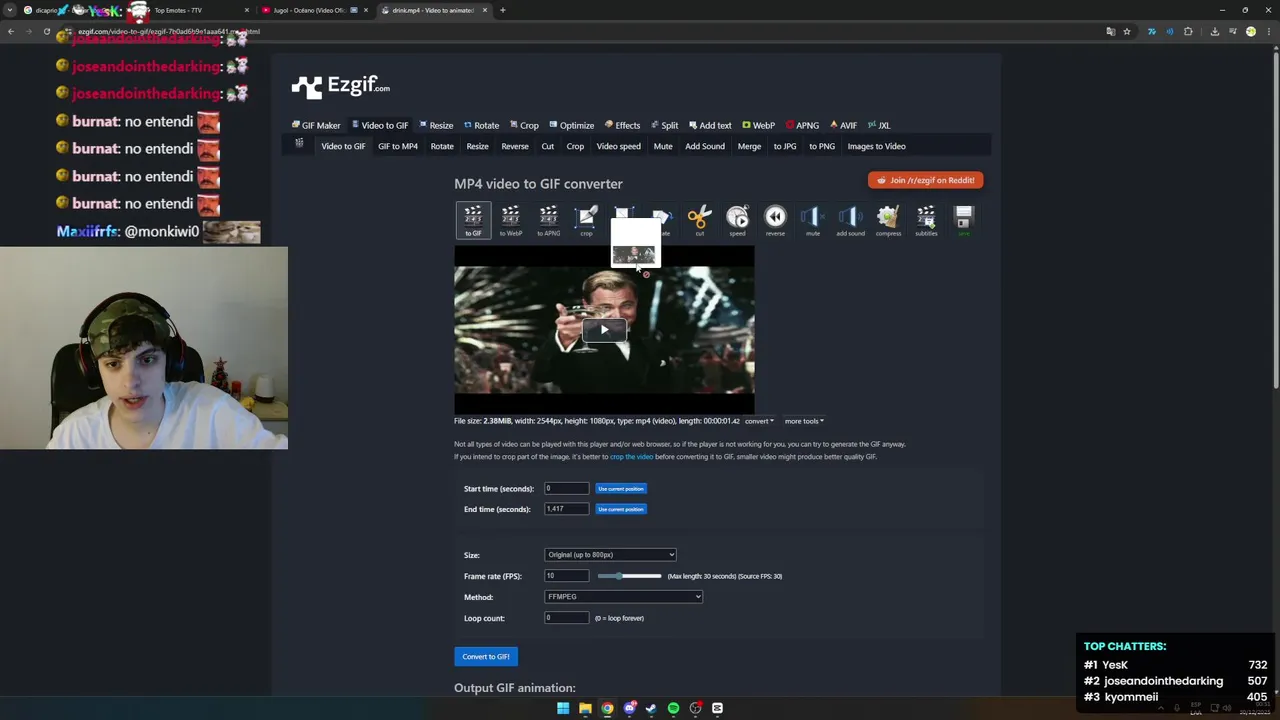1280x720 pixels.
Task: Open the scissors cut tool
Action: (x=699, y=220)
